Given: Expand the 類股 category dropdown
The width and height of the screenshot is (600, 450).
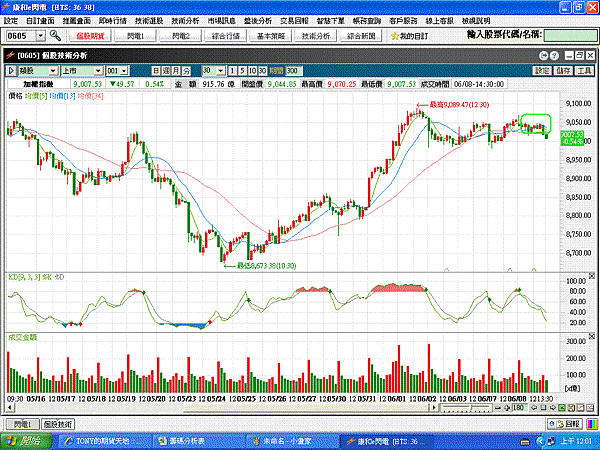Looking at the screenshot, I should coord(53,71).
